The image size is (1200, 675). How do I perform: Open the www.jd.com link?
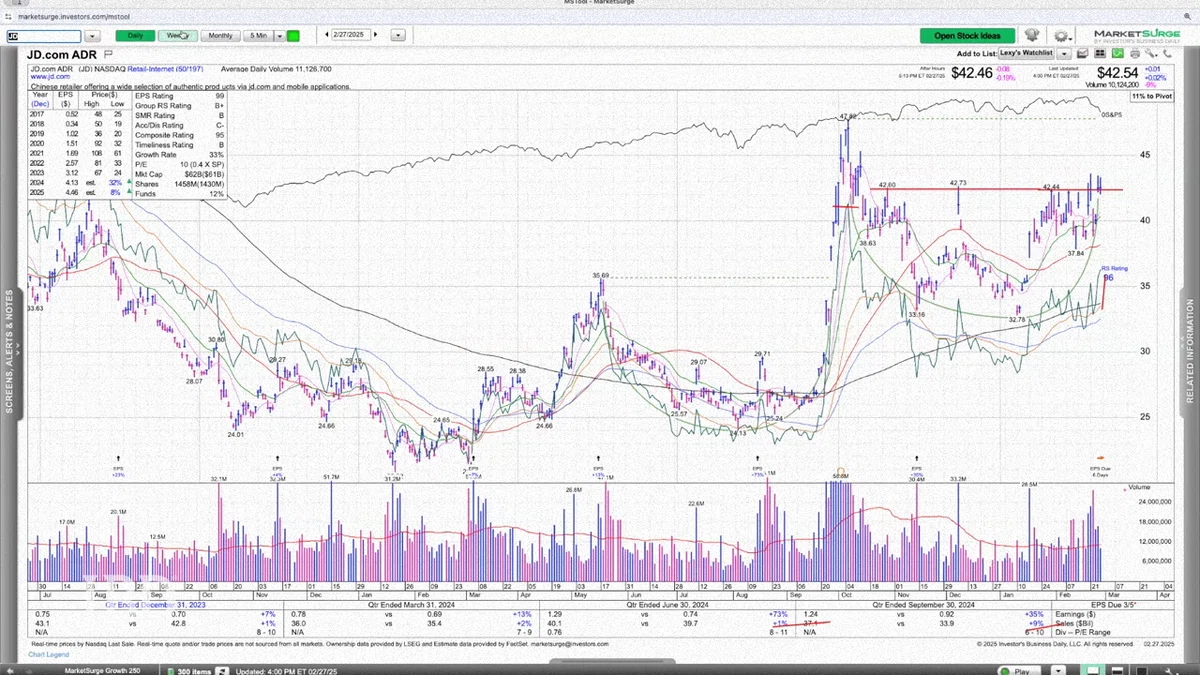(x=49, y=76)
